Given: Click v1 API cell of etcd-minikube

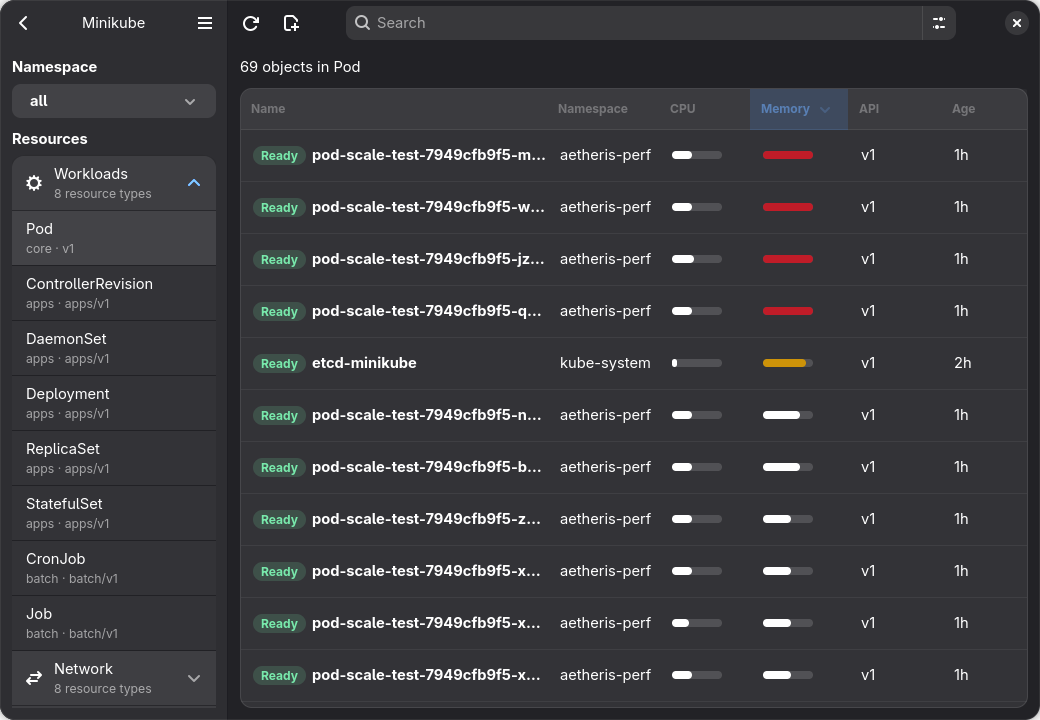Looking at the screenshot, I should 868,363.
